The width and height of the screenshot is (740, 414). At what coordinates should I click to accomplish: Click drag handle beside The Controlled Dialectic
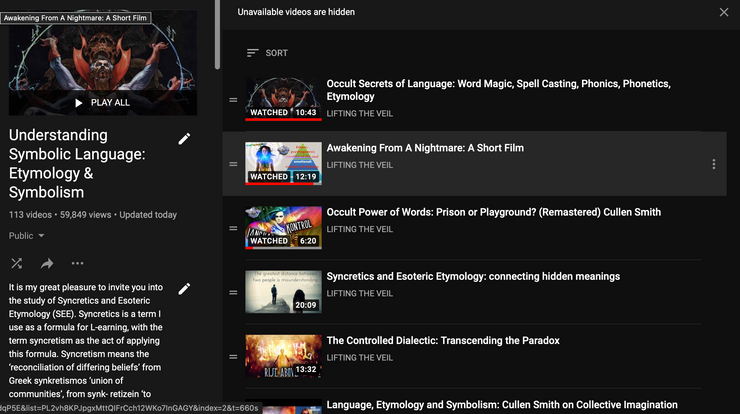pos(233,356)
